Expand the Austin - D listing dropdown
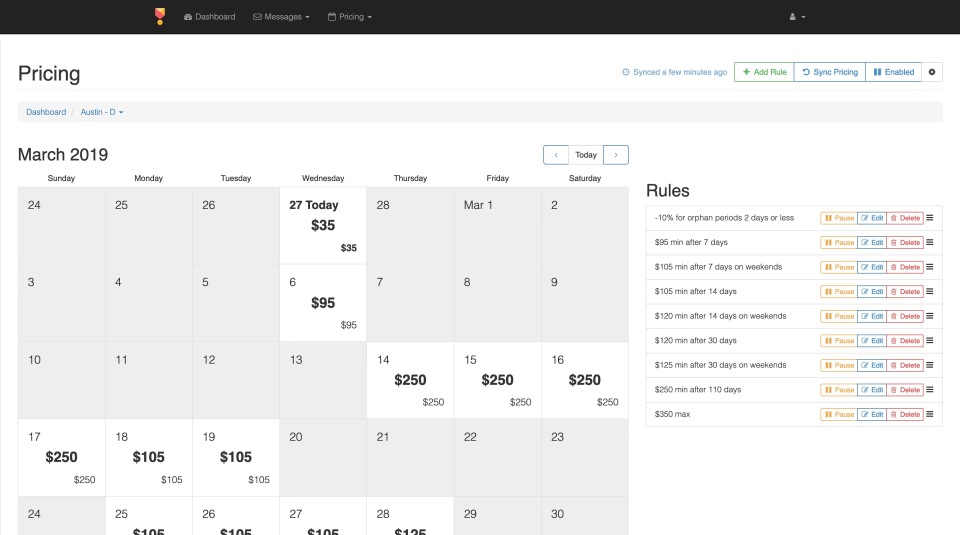Screen dimensions: 960x535 click(x=102, y=112)
